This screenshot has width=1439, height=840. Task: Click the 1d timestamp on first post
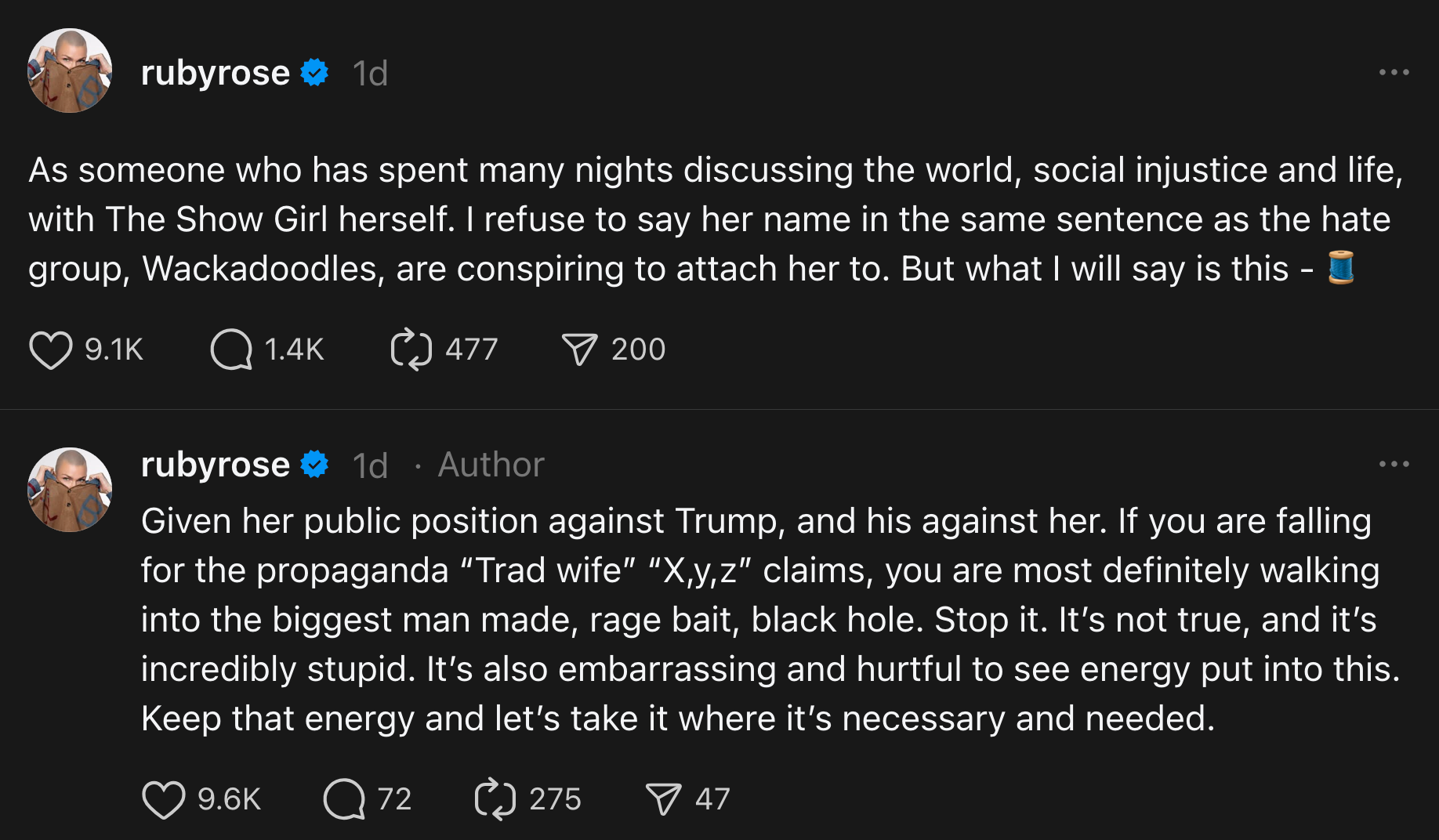click(x=370, y=74)
